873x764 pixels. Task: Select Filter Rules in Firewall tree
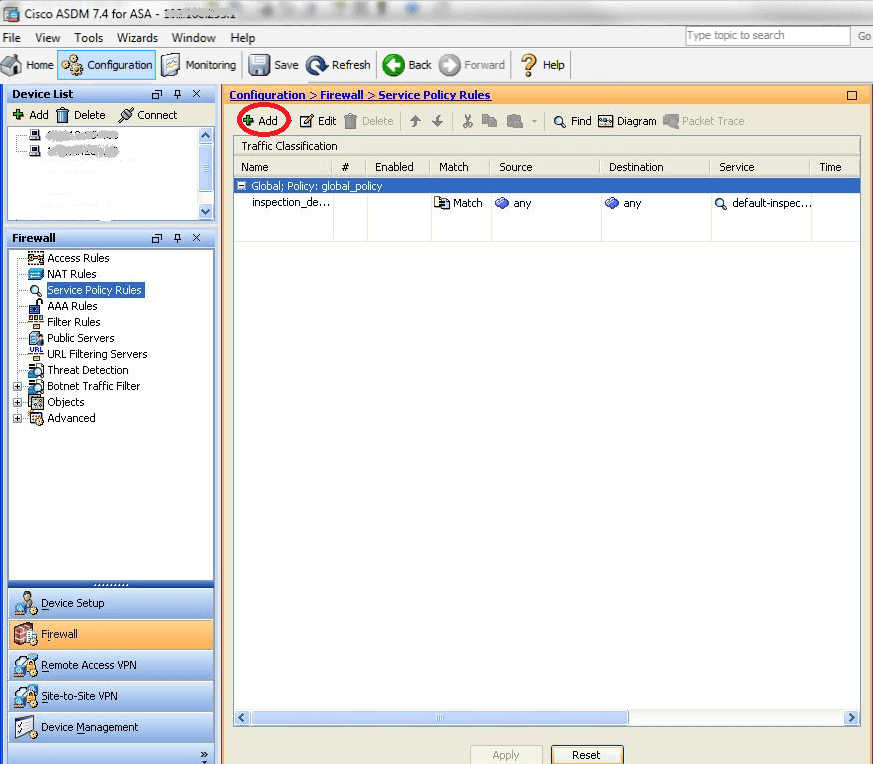(x=73, y=322)
